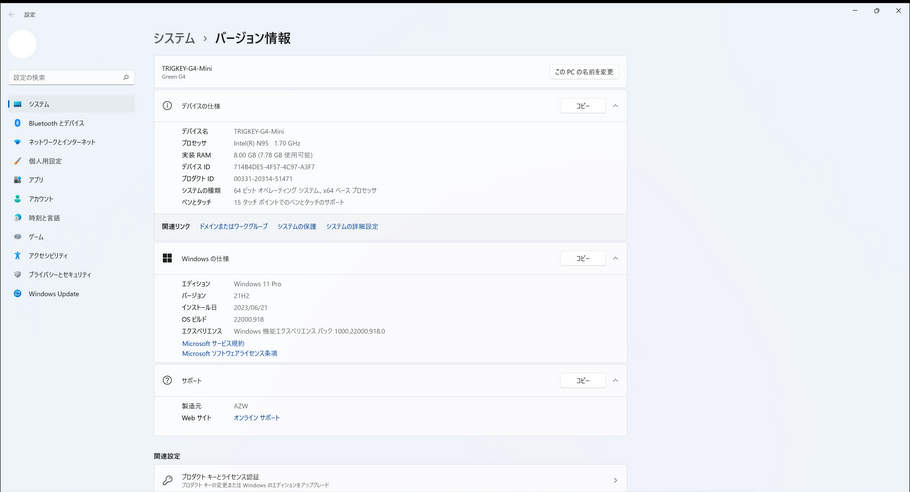Click この PC の名前を変更 button
Image resolution: width=910 pixels, height=492 pixels.
[585, 72]
